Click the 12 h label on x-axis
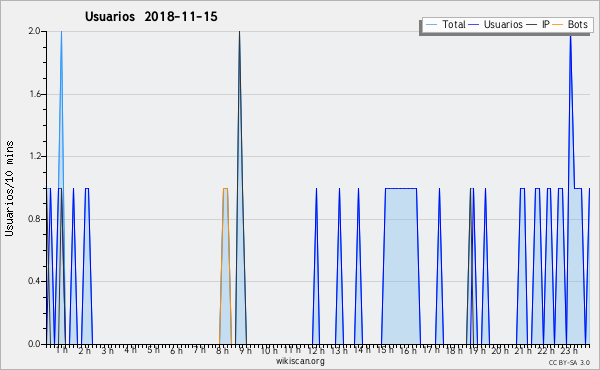 coord(316,350)
